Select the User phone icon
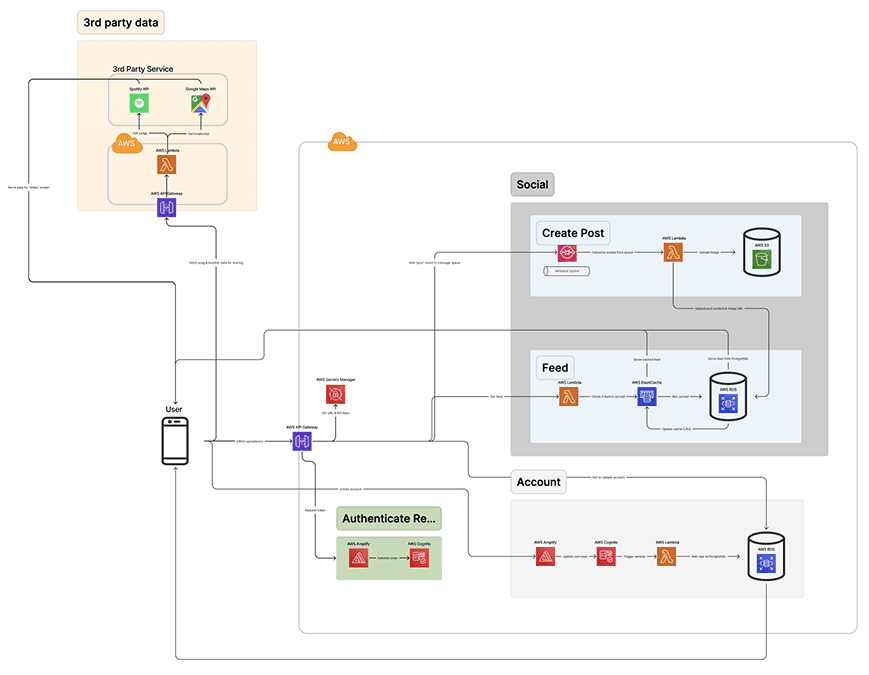This screenshot has height=675, width=869. click(175, 441)
